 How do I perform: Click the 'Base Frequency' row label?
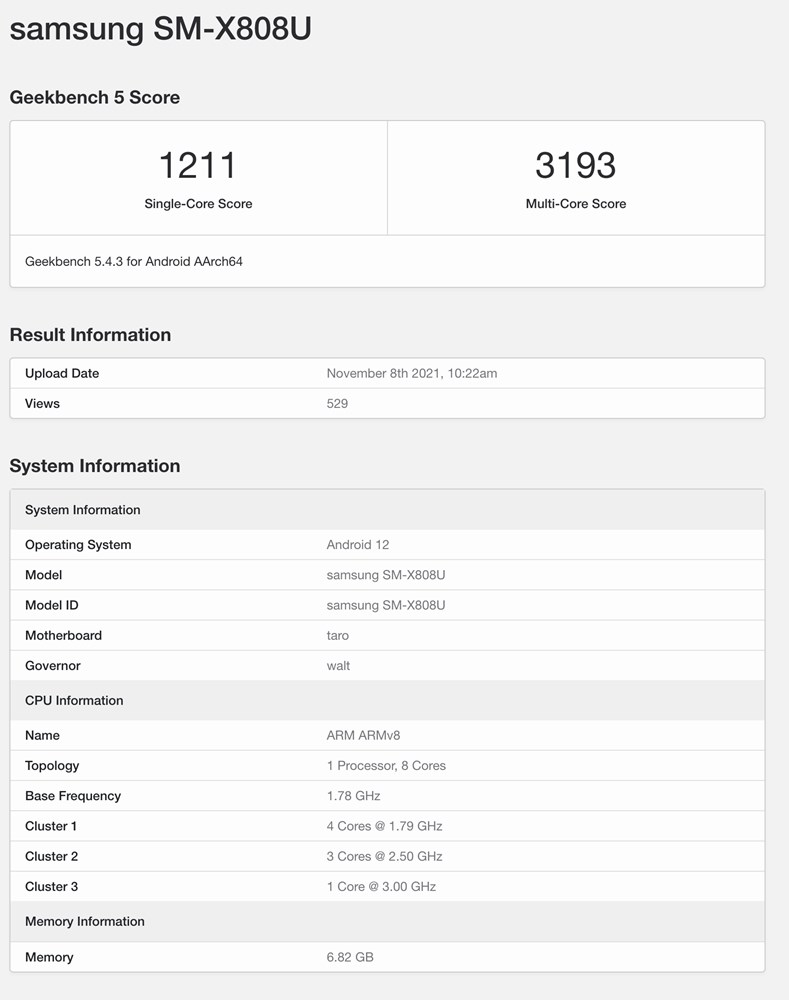(73, 796)
